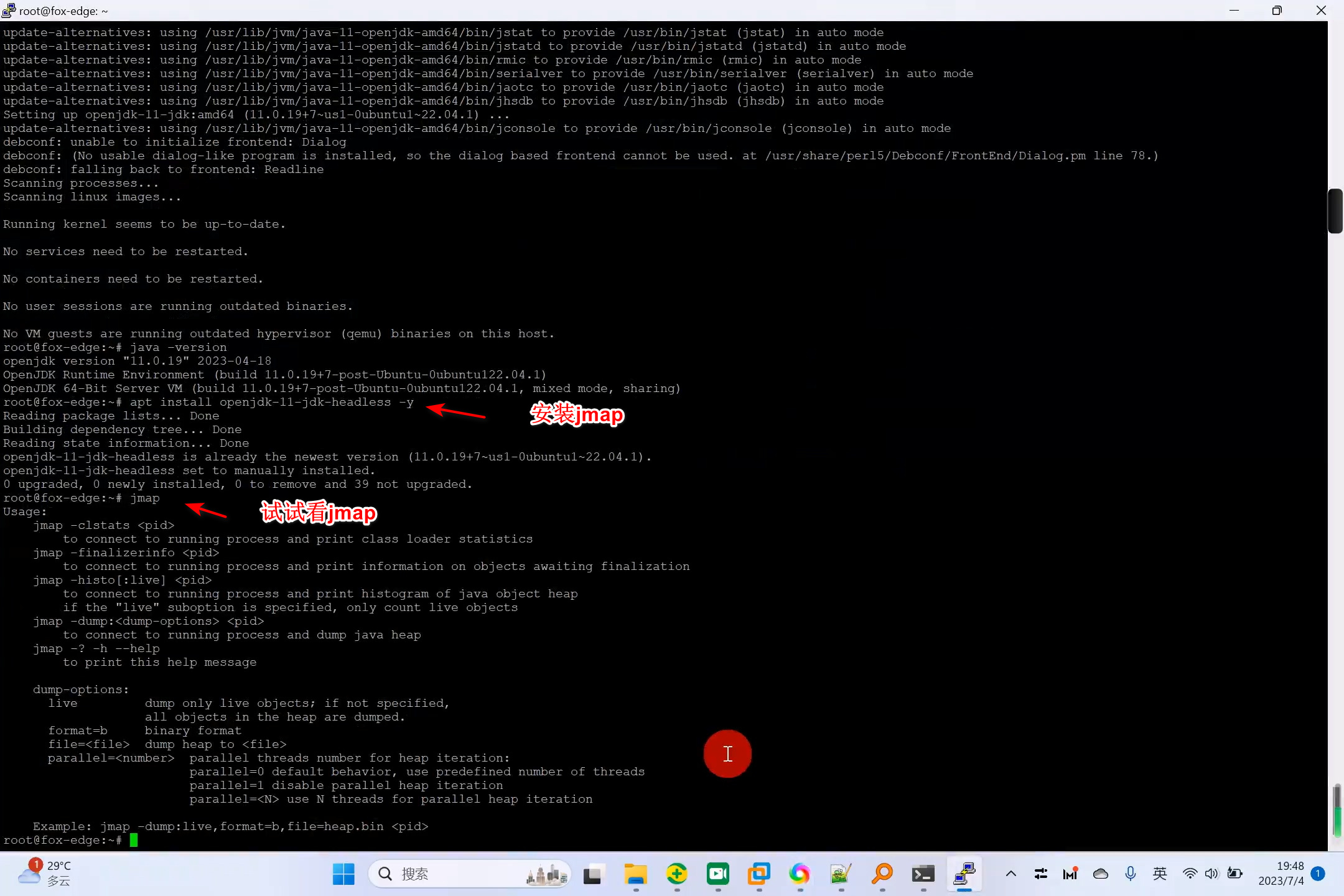Click the battery status tray icon
Viewport: 1344px width, 896px height.
click(x=1234, y=874)
